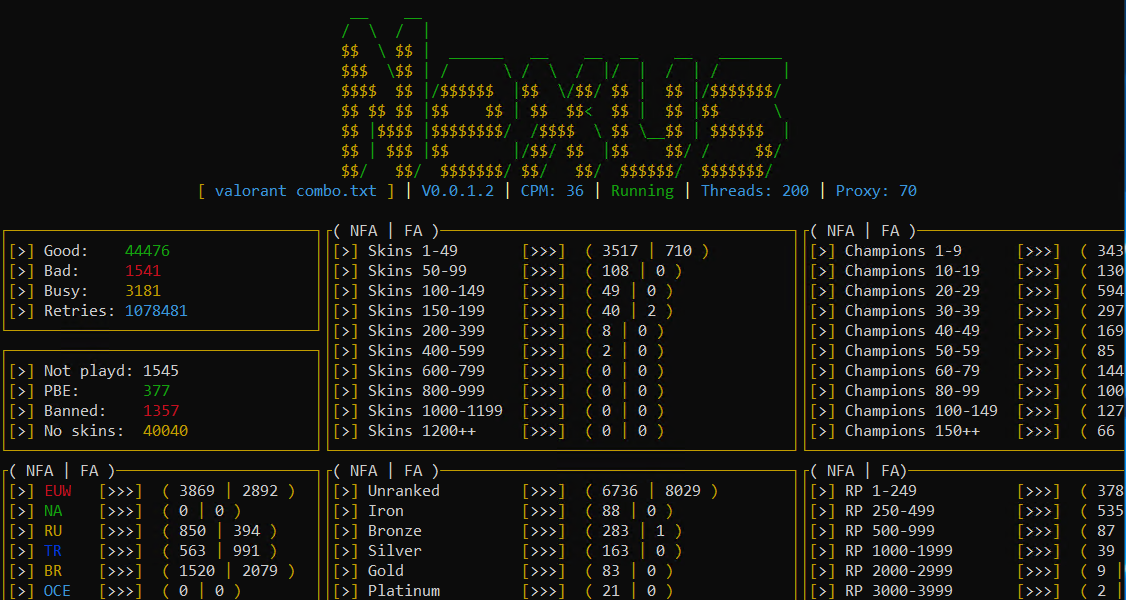
Task: Click the 'Champions 150++' row label
Action: [x=912, y=431]
